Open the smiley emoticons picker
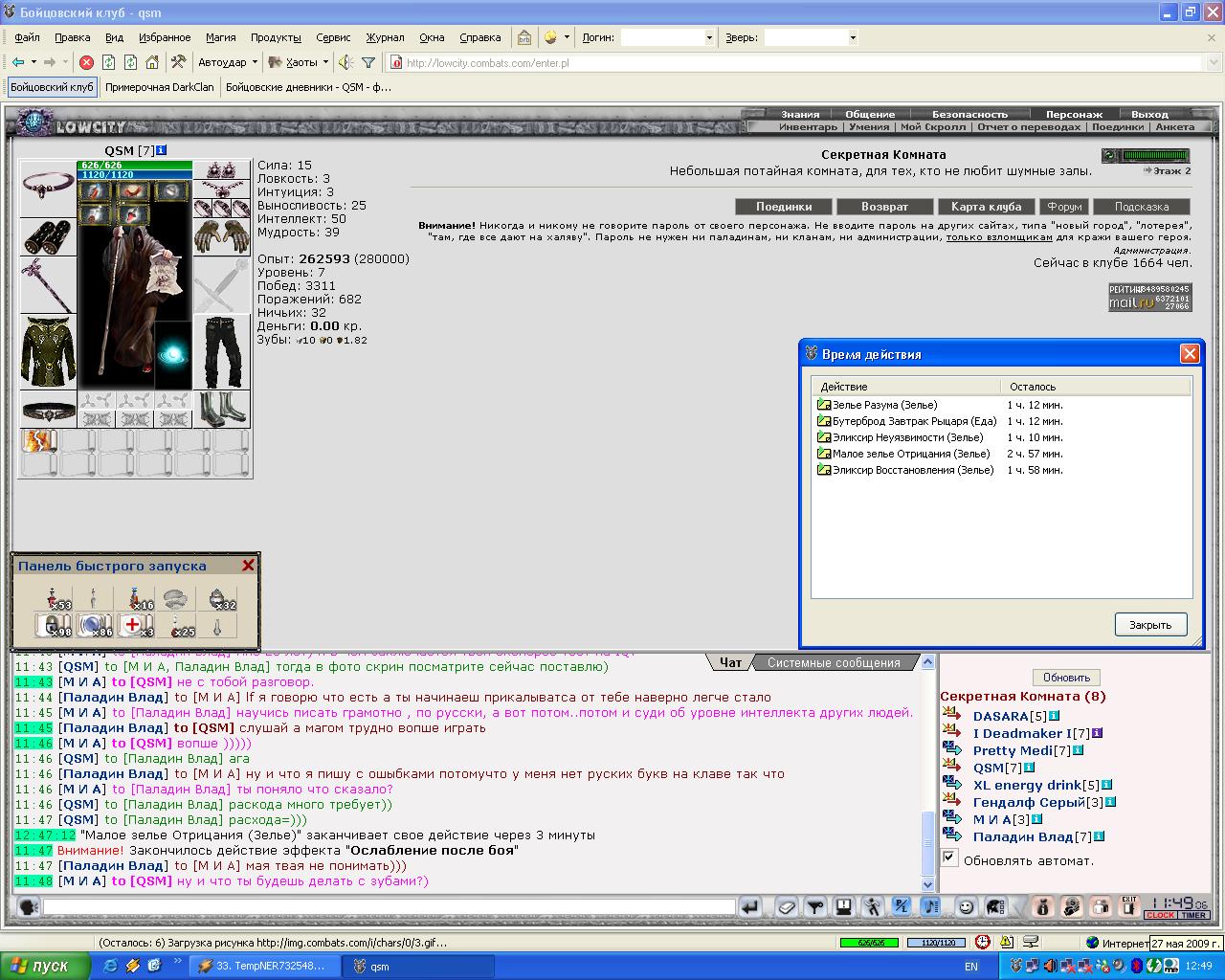The width and height of the screenshot is (1225, 980). [x=966, y=905]
